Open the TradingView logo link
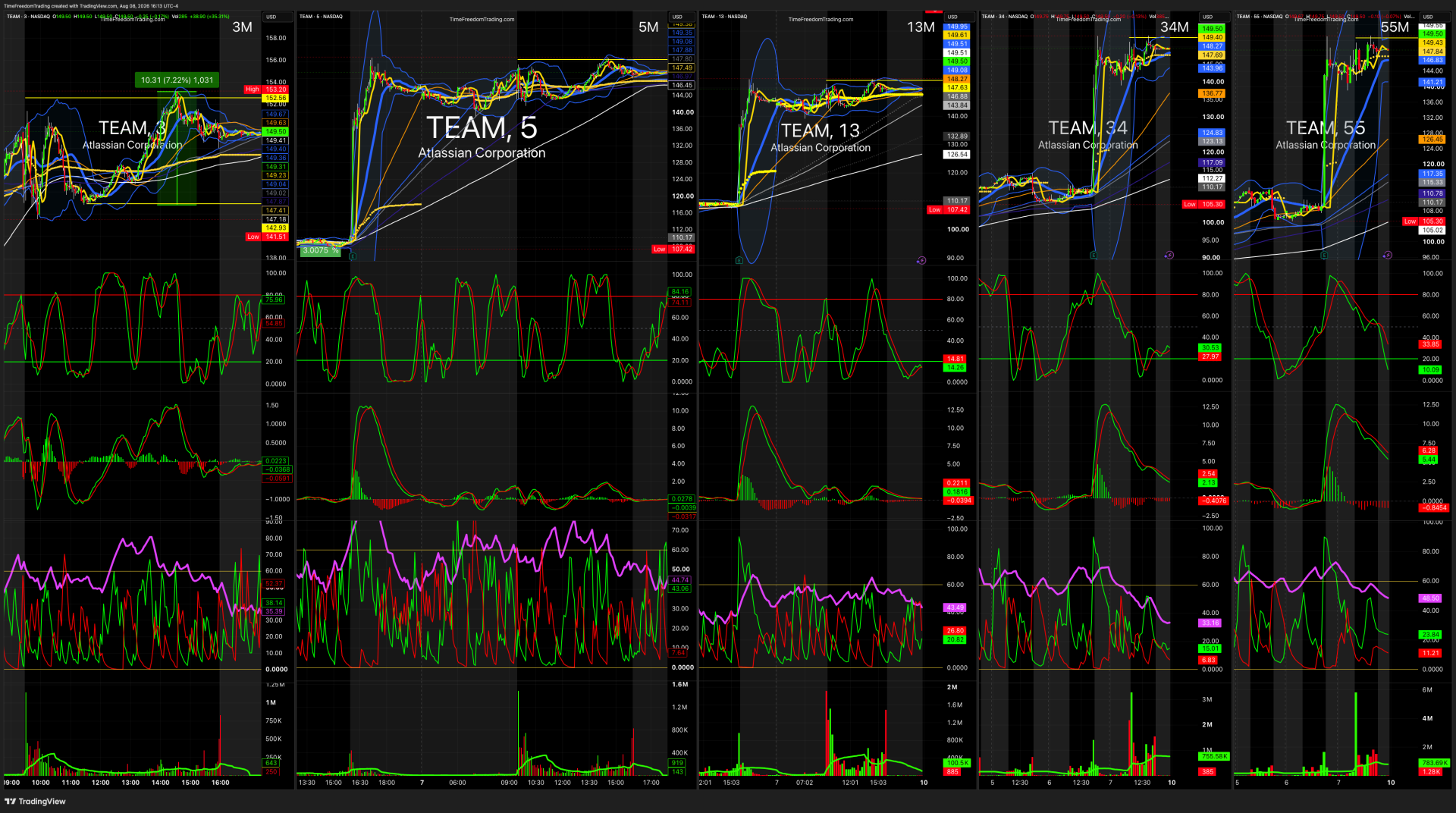This screenshot has width=1456, height=813. (x=36, y=801)
